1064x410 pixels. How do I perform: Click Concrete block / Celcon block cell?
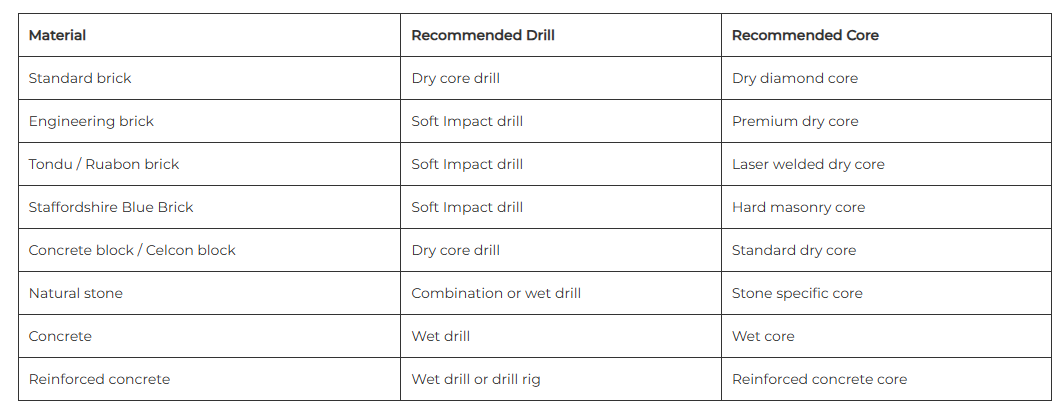(x=210, y=250)
